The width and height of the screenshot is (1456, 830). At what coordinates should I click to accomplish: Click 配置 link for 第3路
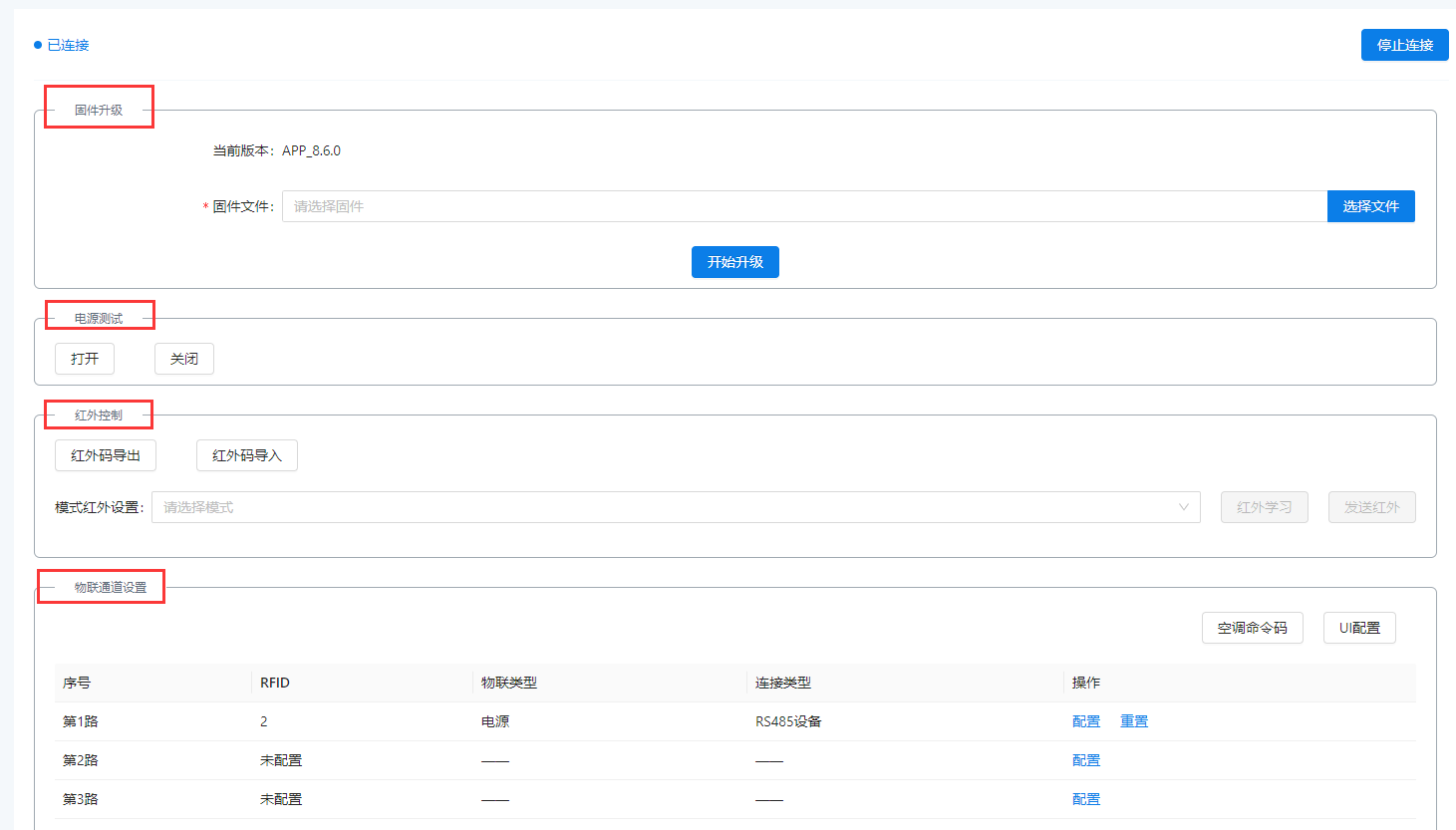pos(1086,799)
